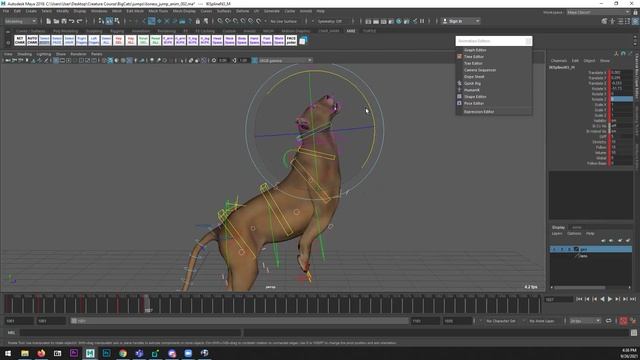Toggle visibility box of the geo layer
Viewport: 640px width, 360px height.
(x=554, y=249)
